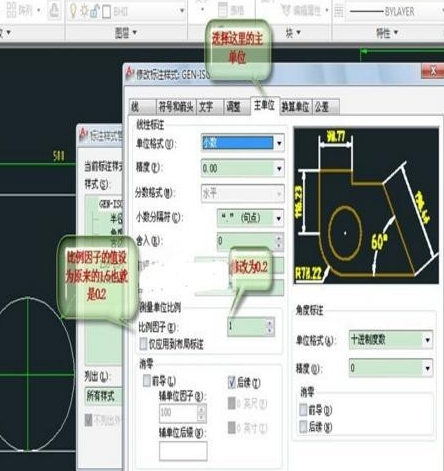The width and height of the screenshot is (444, 471).
Task: Click the Edit Attributes (编辑属性) icon
Action: coord(286,10)
